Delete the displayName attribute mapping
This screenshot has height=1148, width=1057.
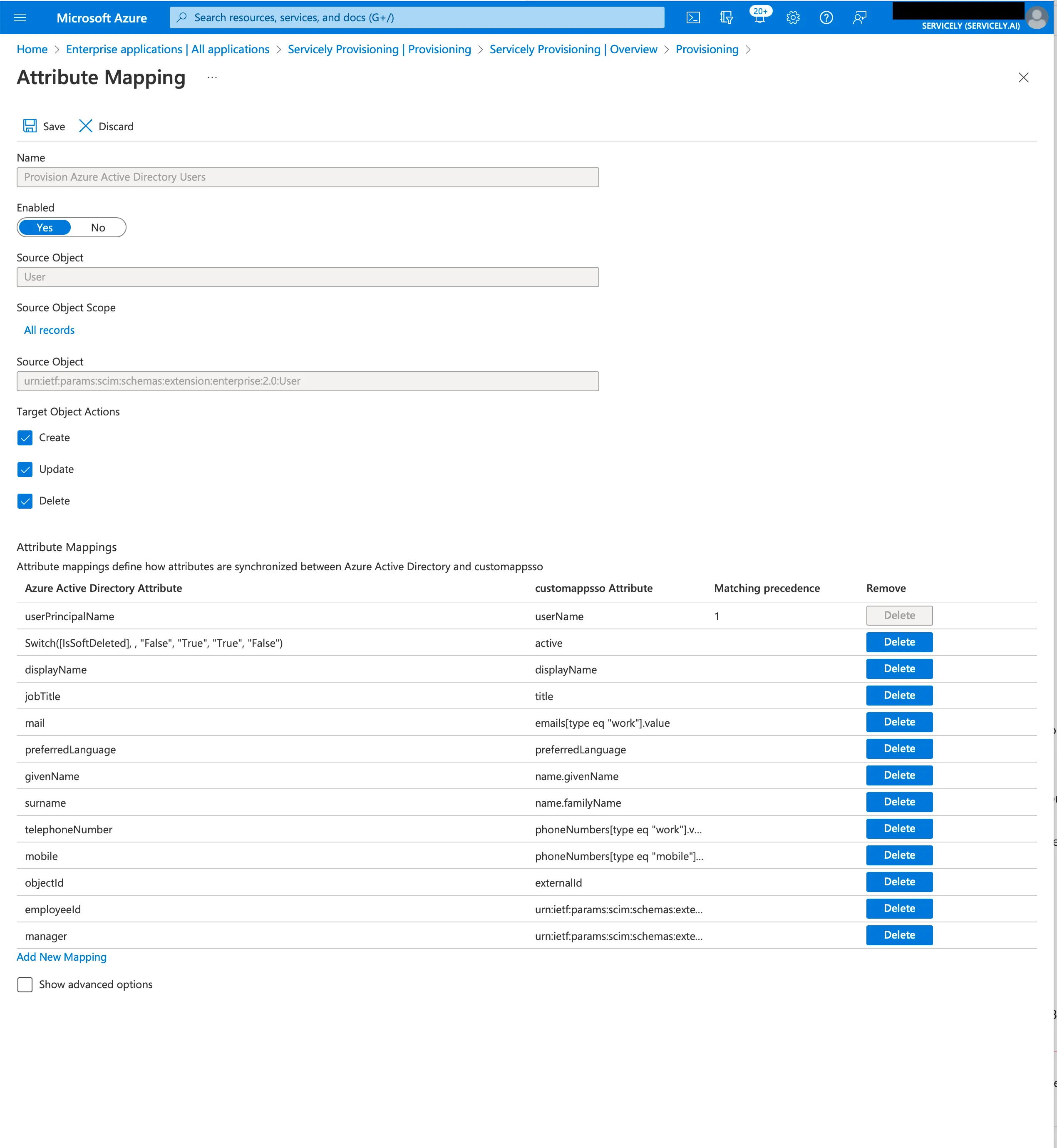point(899,668)
